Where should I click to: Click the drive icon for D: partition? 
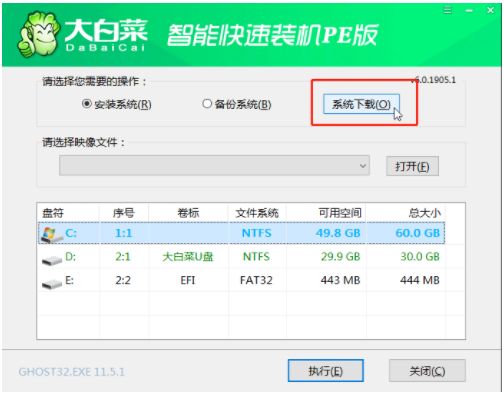[52, 260]
